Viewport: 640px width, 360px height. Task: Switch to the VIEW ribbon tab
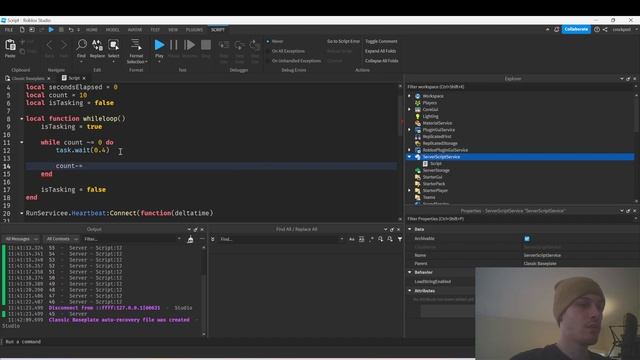(173, 30)
